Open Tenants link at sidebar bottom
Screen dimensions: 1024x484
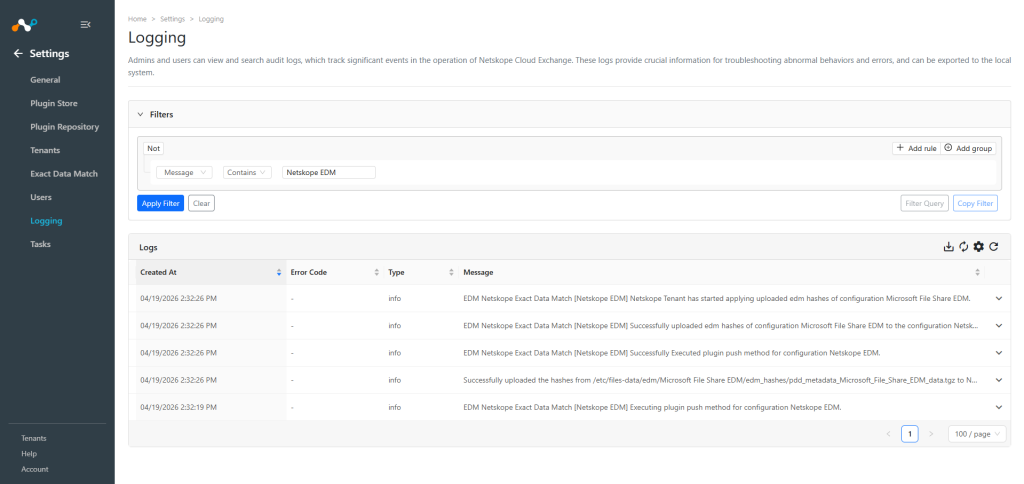(x=34, y=438)
